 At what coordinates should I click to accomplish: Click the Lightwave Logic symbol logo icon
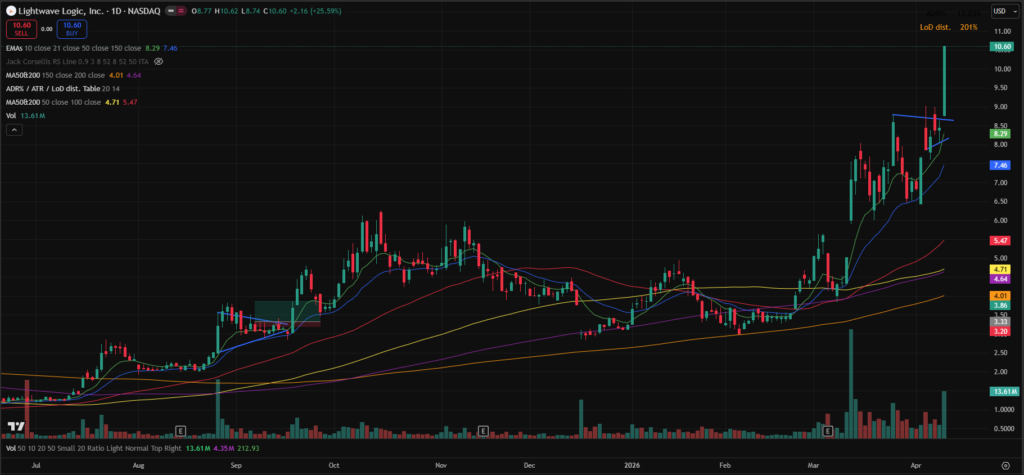point(10,10)
